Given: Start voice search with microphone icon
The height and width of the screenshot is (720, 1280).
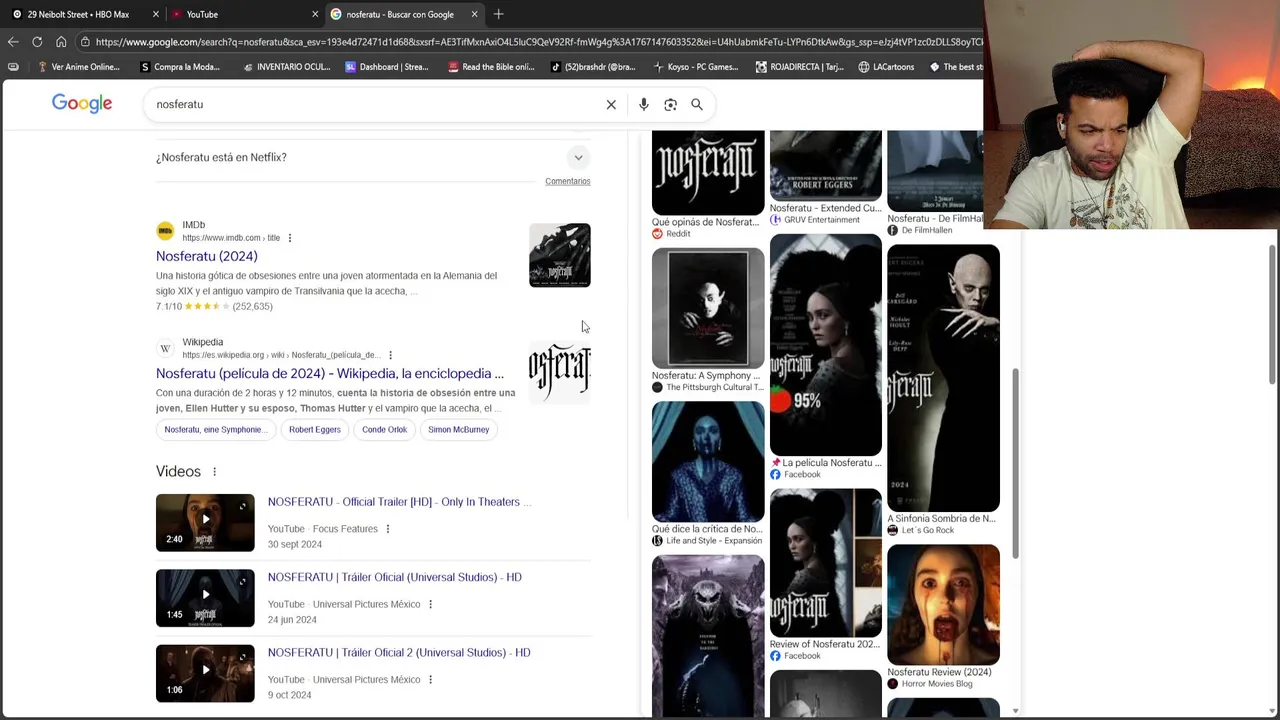Looking at the screenshot, I should tap(644, 104).
